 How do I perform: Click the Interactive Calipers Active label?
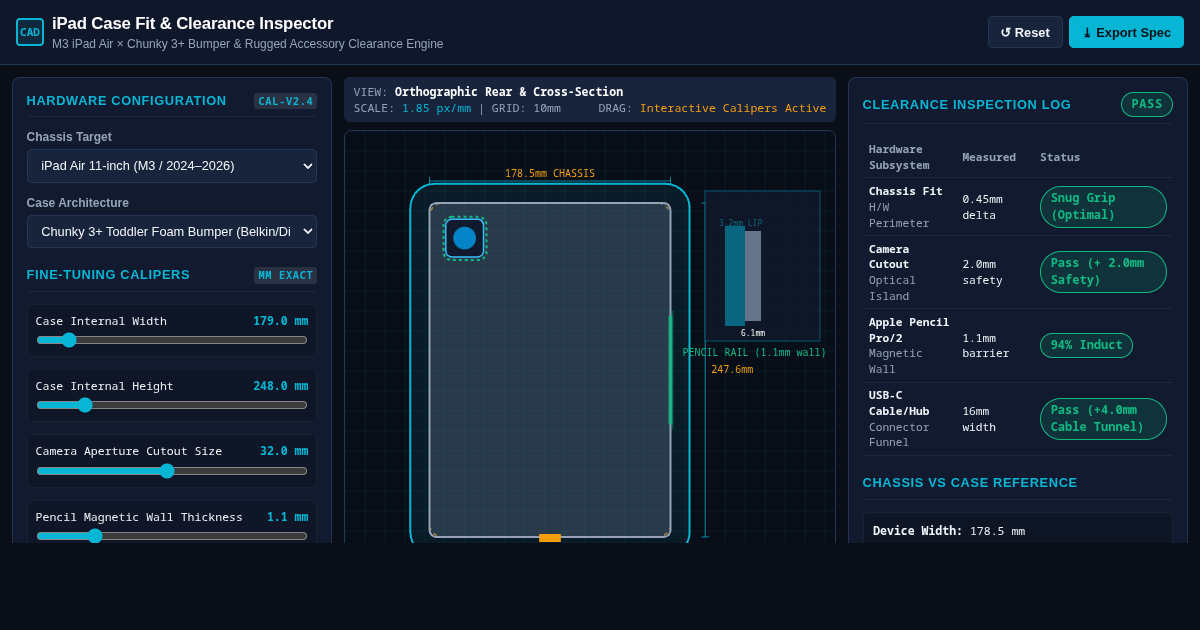point(733,108)
